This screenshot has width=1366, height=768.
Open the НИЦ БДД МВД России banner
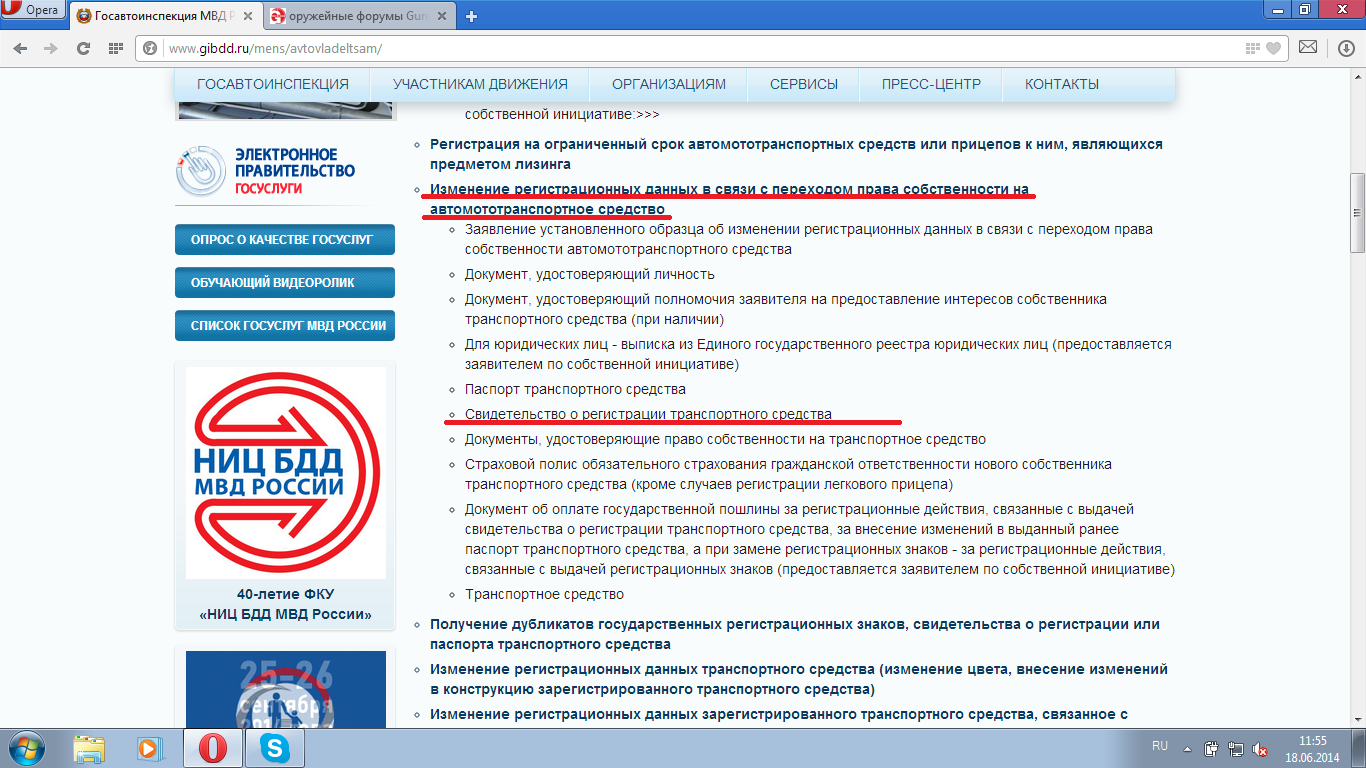[x=285, y=472]
